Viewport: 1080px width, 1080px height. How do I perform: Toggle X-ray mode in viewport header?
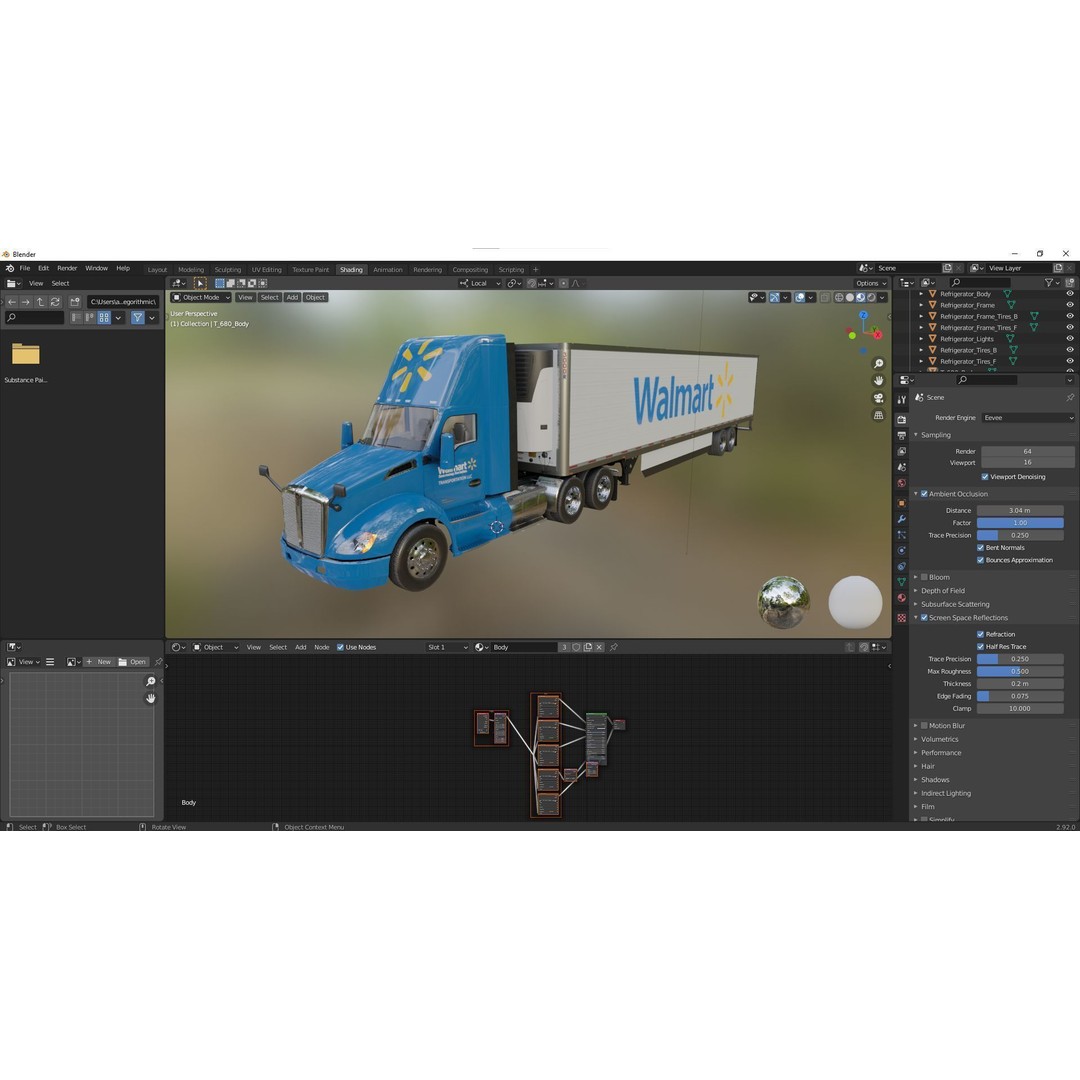click(825, 298)
